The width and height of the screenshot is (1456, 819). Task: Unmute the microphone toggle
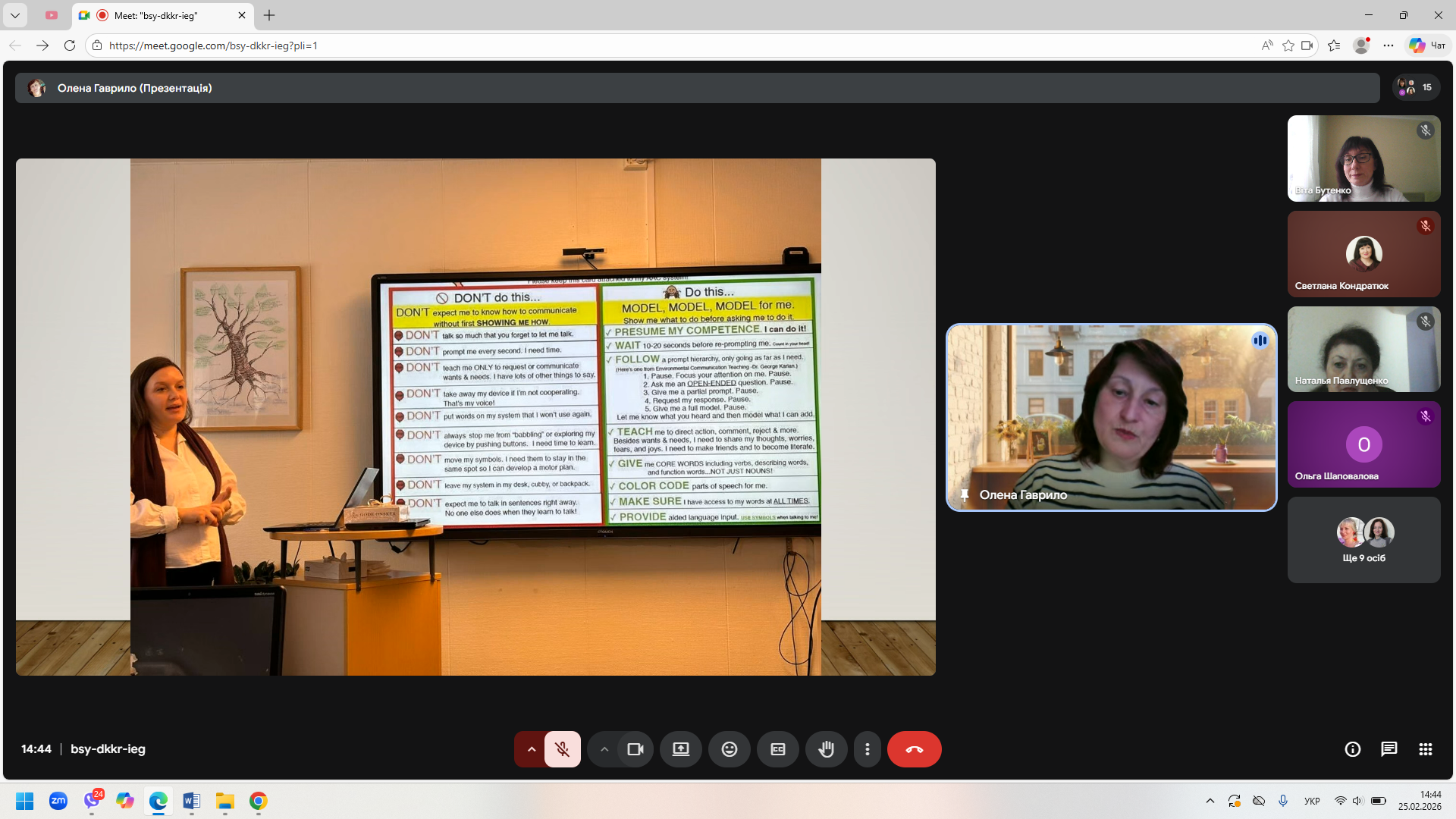[x=562, y=749]
